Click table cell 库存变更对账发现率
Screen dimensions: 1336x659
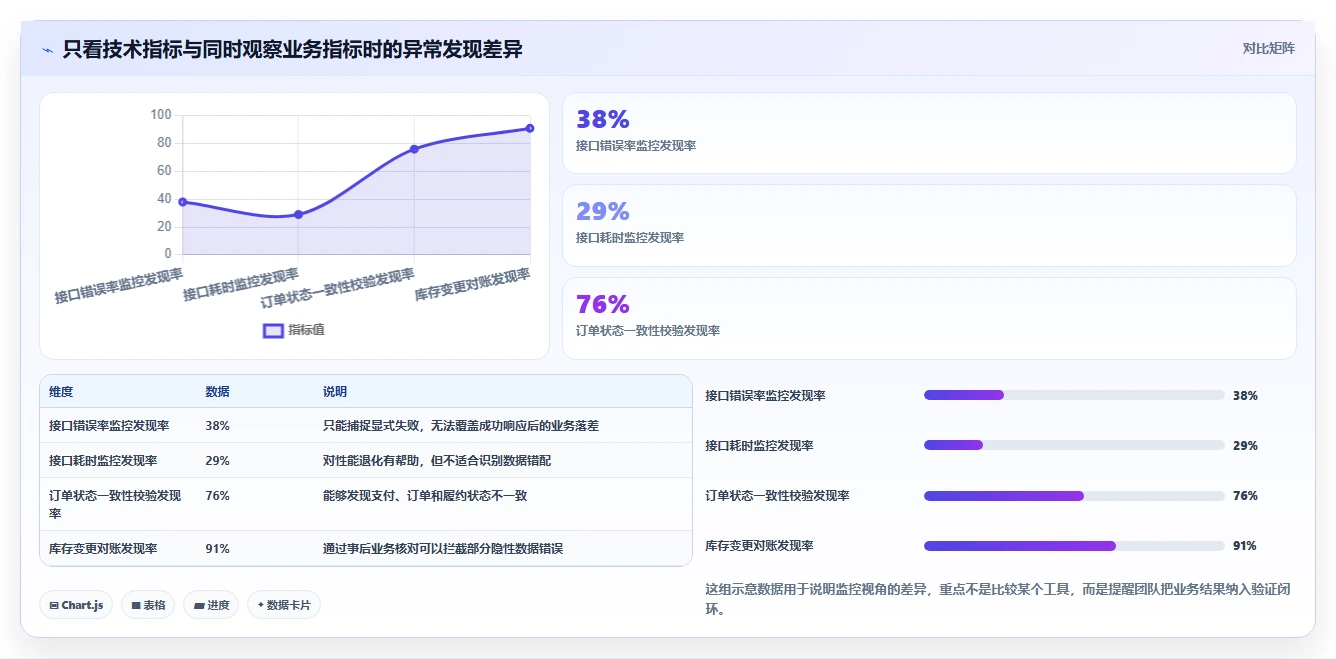pyautogui.click(x=103, y=549)
